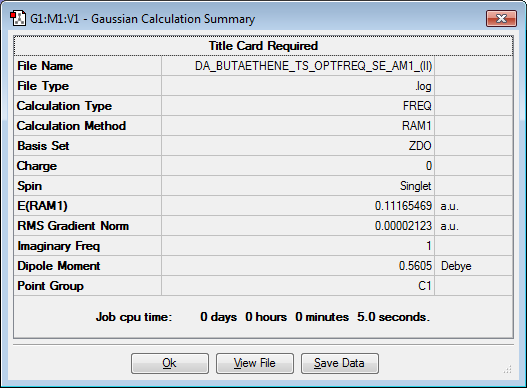
Task: Click the Ok button
Action: tap(170, 363)
